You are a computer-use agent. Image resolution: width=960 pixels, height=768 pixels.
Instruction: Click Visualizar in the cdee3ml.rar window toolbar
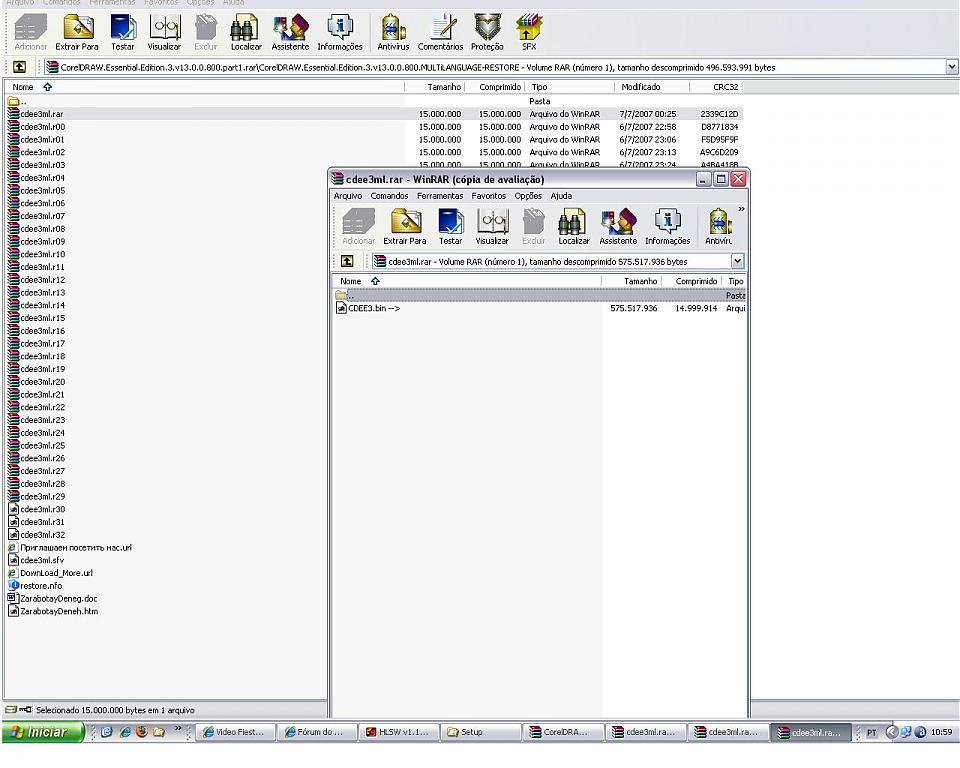(492, 227)
